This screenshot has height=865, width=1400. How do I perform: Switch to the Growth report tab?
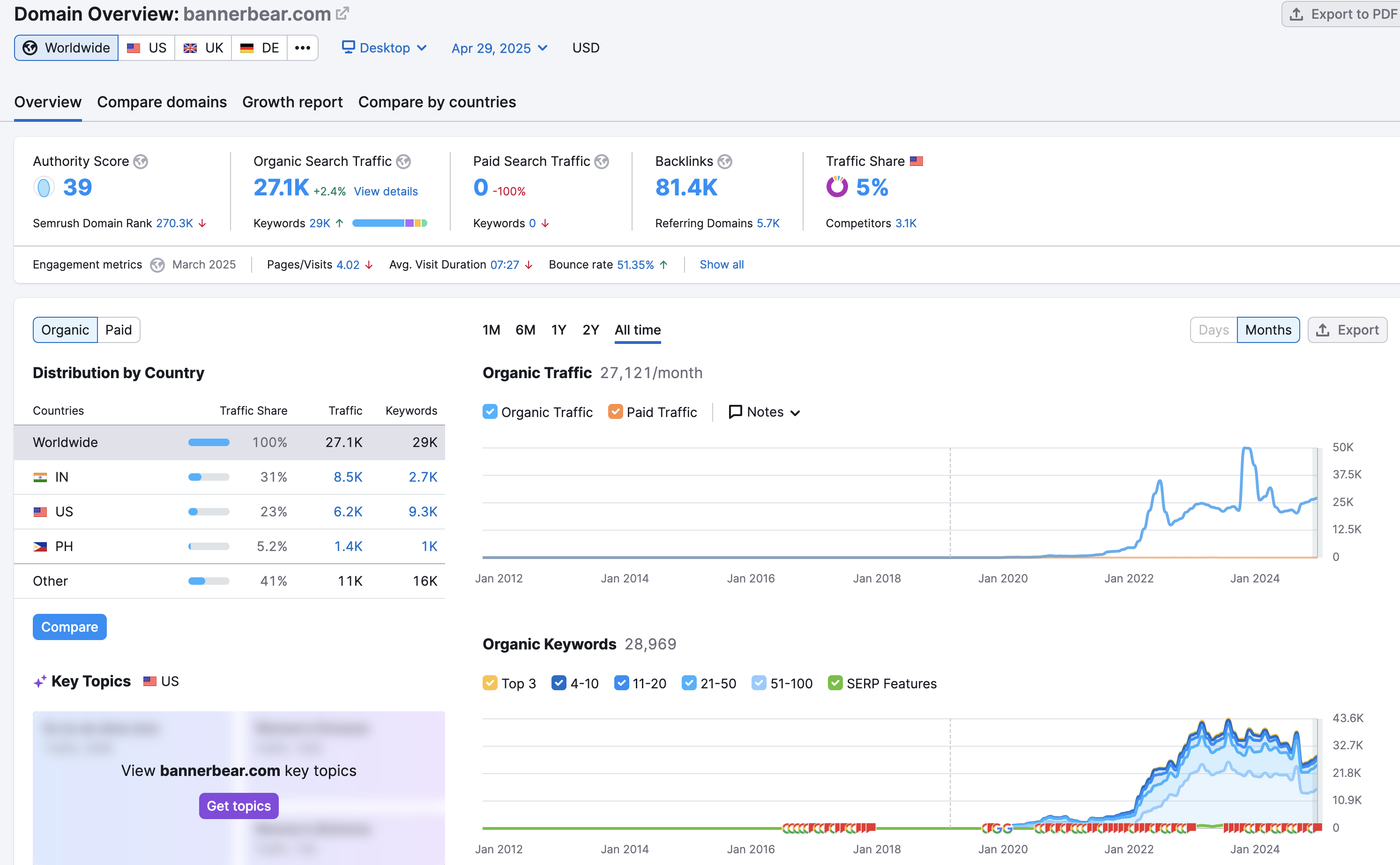click(292, 102)
